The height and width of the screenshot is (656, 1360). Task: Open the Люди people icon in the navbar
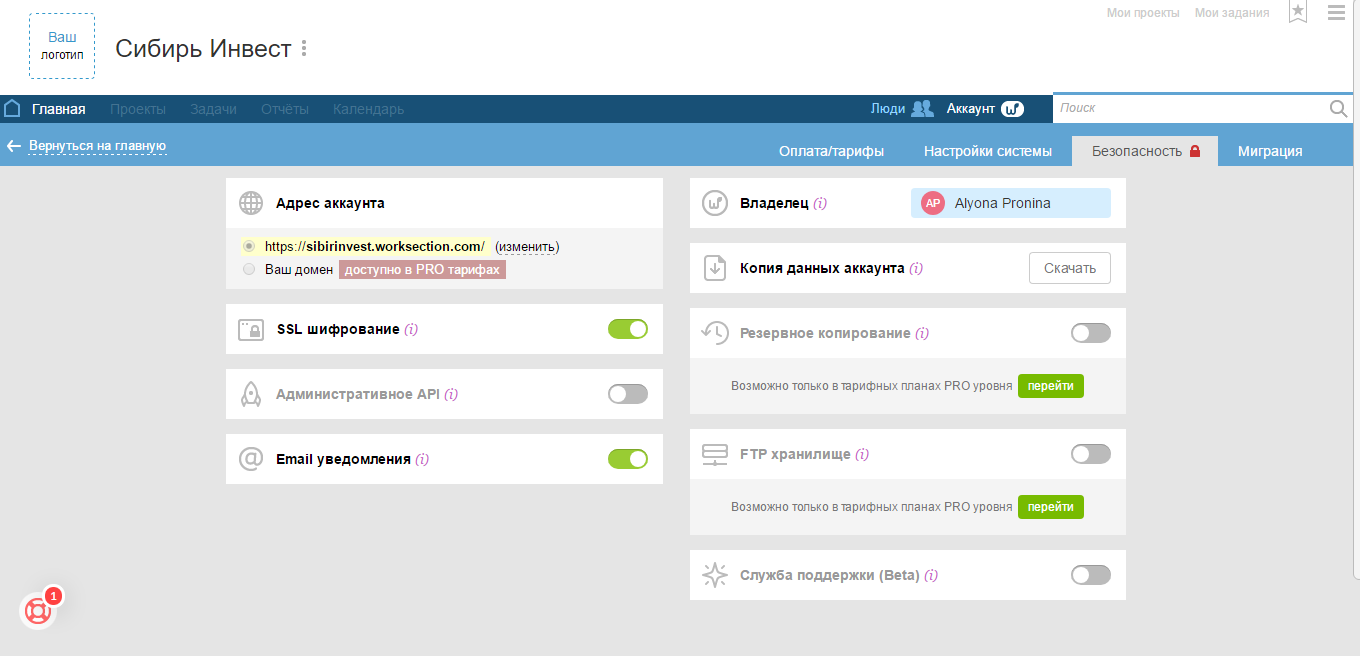coord(921,108)
